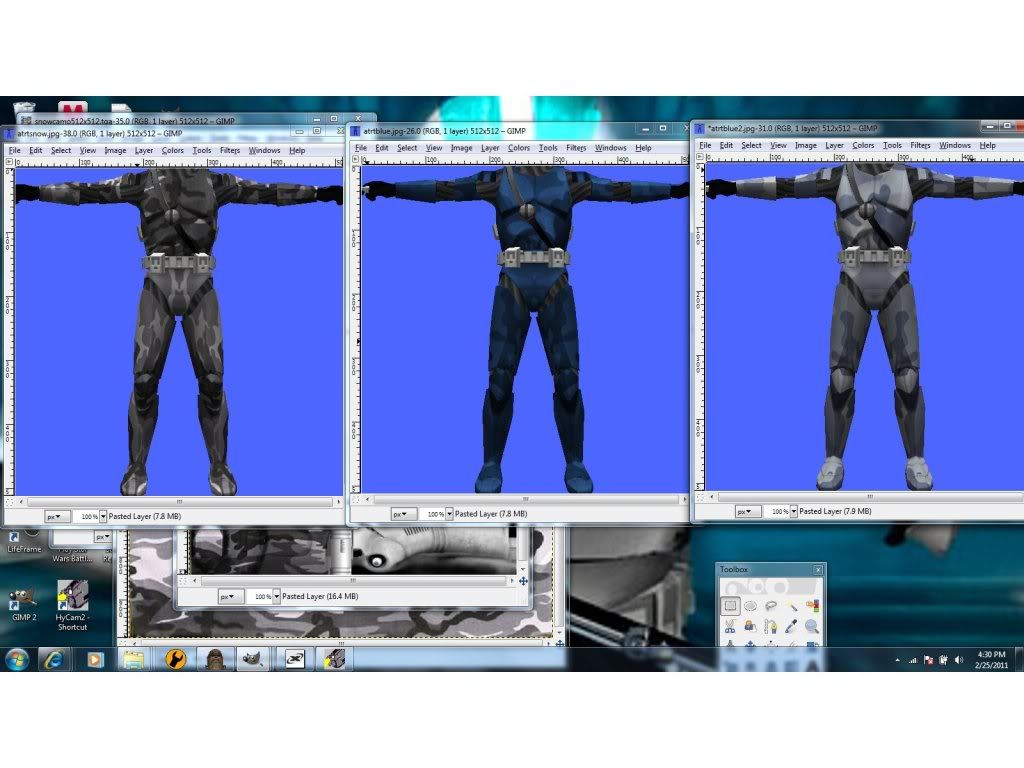
Task: Click navigation cross icon in Pasted Layer 16.4 MB window
Action: point(523,581)
